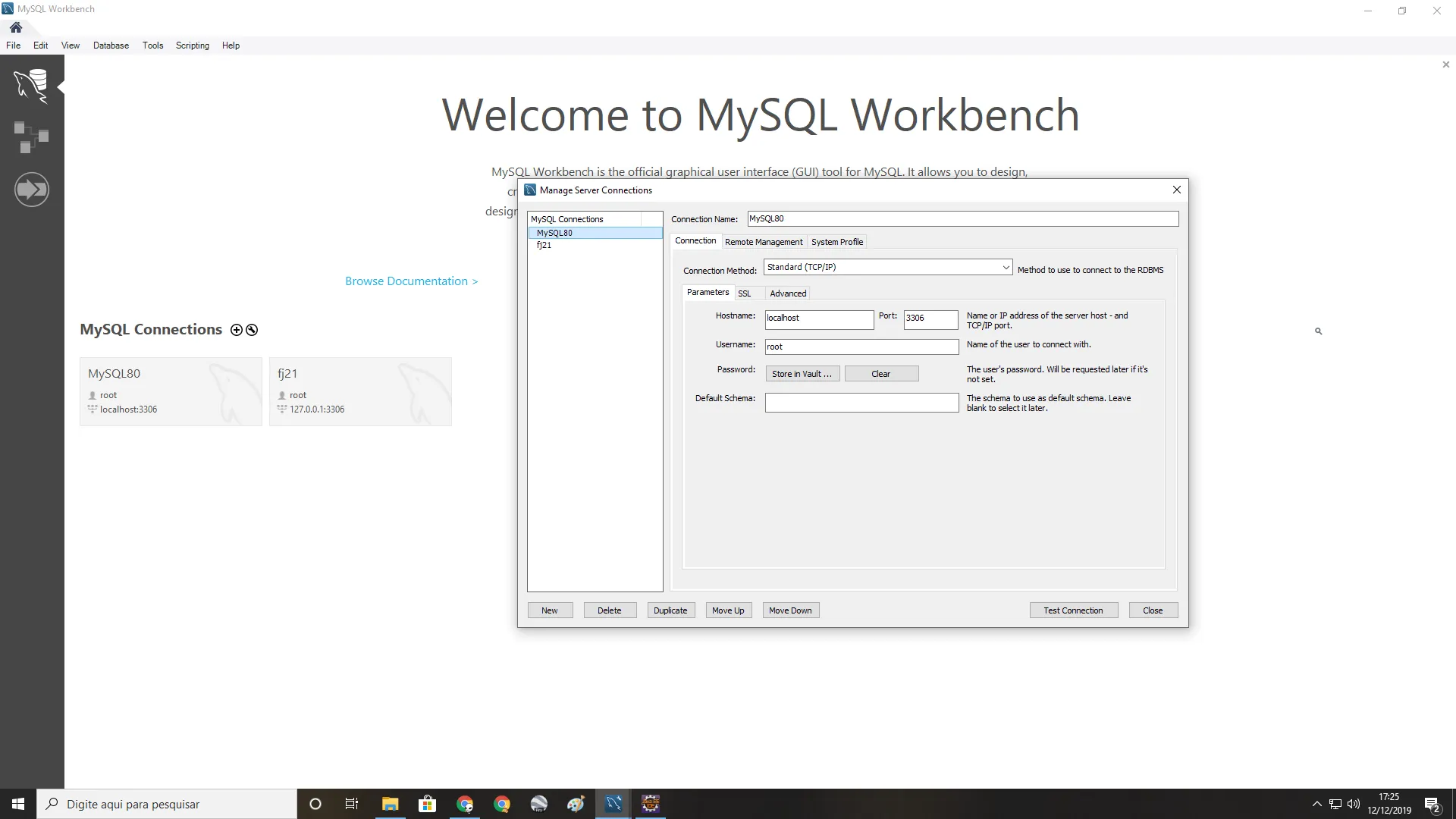Open the SSL parameters tab
The height and width of the screenshot is (819, 1456).
pyautogui.click(x=744, y=293)
